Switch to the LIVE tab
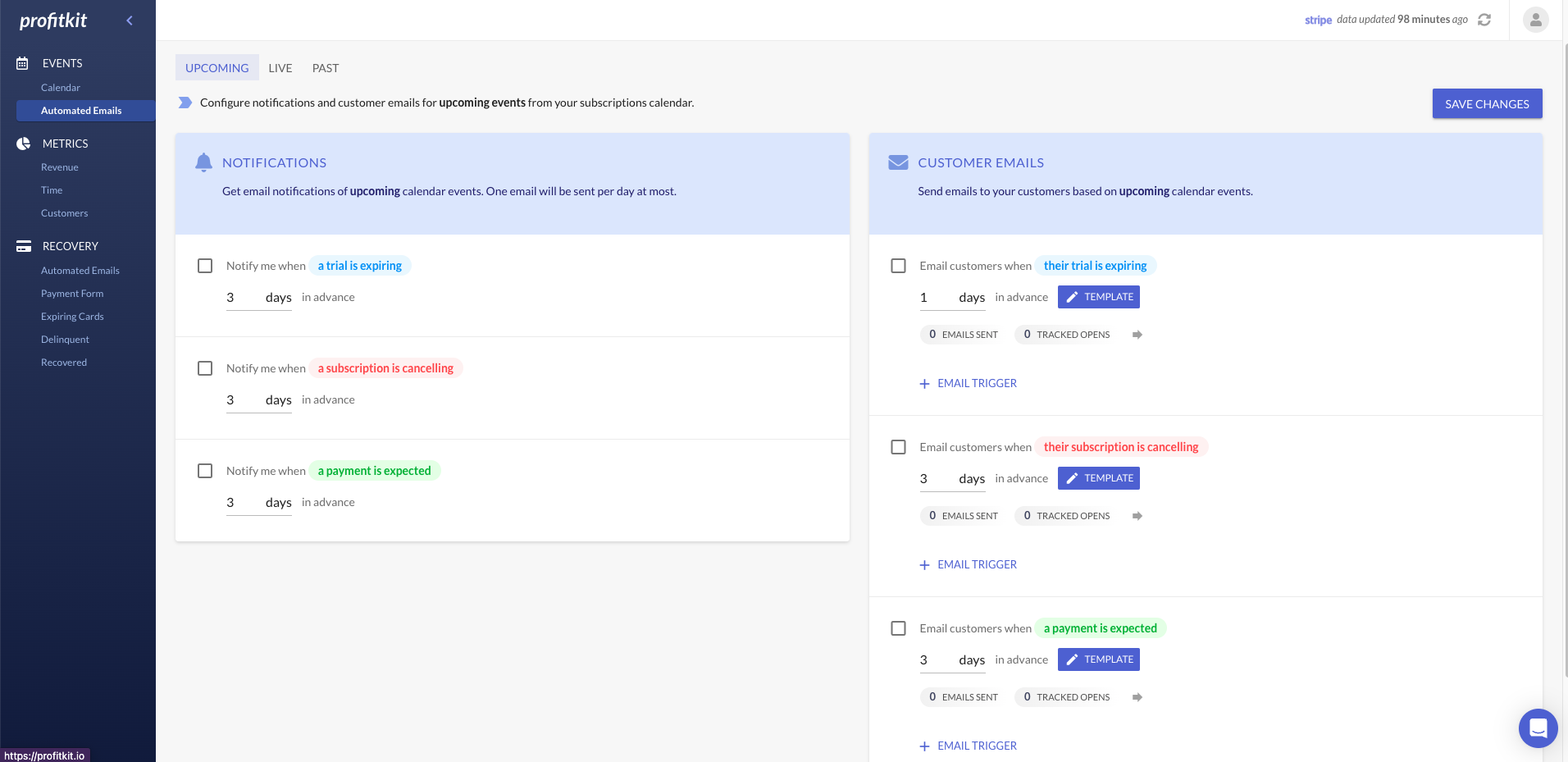The height and width of the screenshot is (762, 1568). (x=280, y=68)
